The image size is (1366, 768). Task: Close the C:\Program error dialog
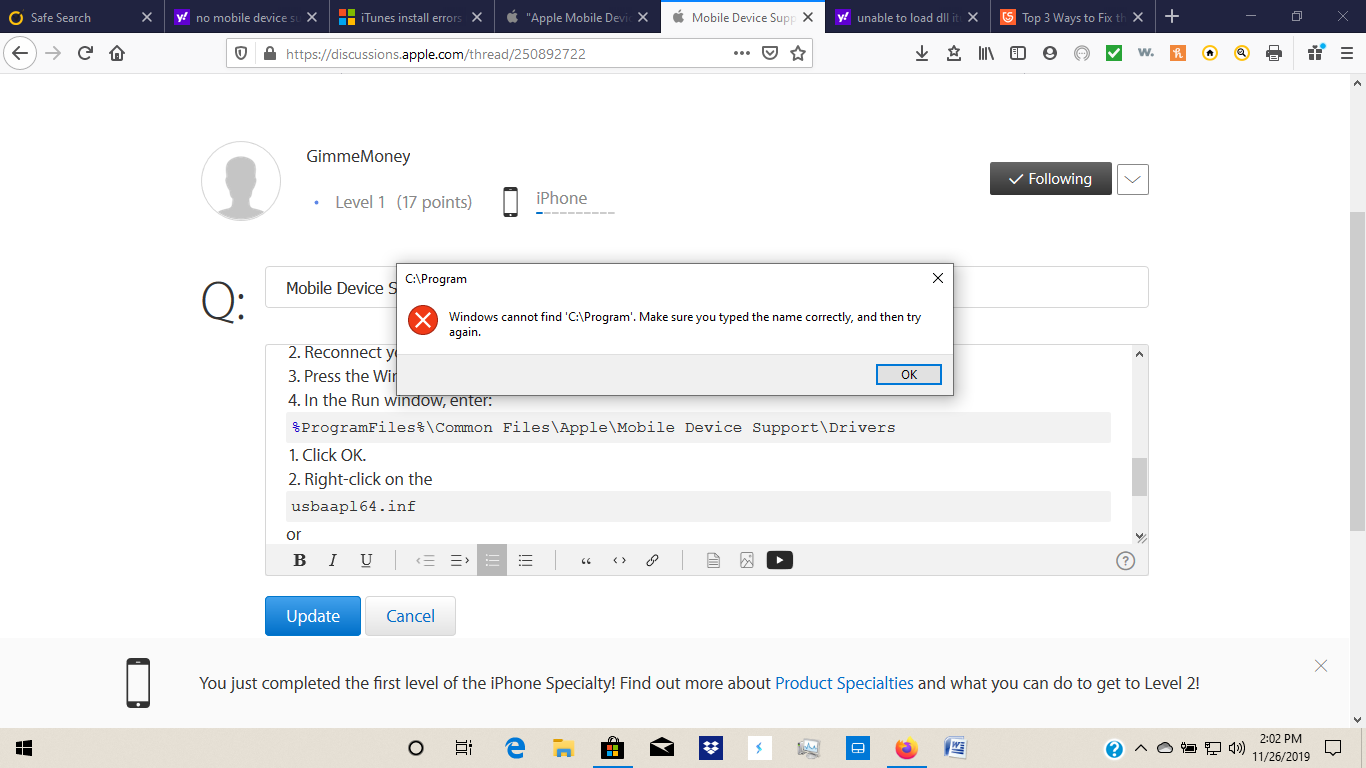point(937,278)
